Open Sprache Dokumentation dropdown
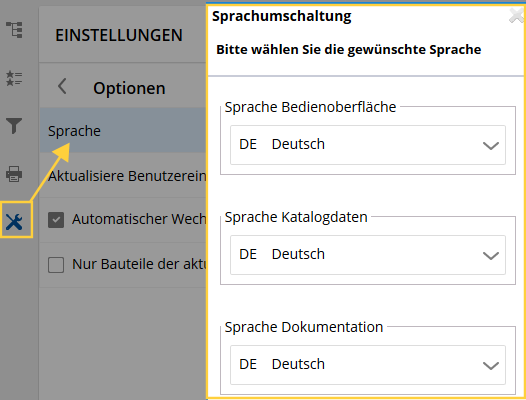 (x=368, y=365)
